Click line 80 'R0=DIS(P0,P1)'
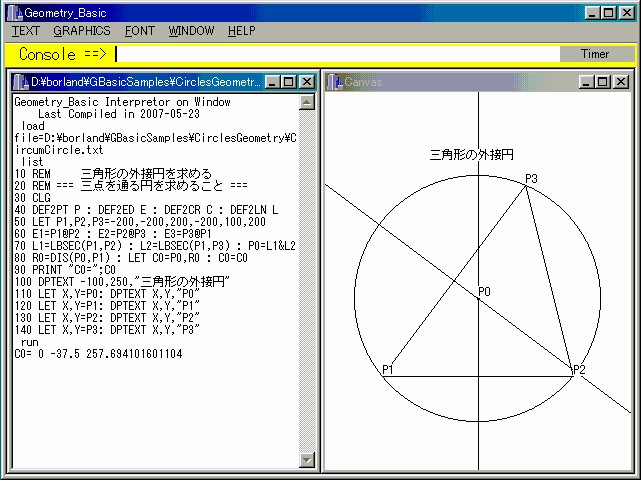 (x=131, y=258)
